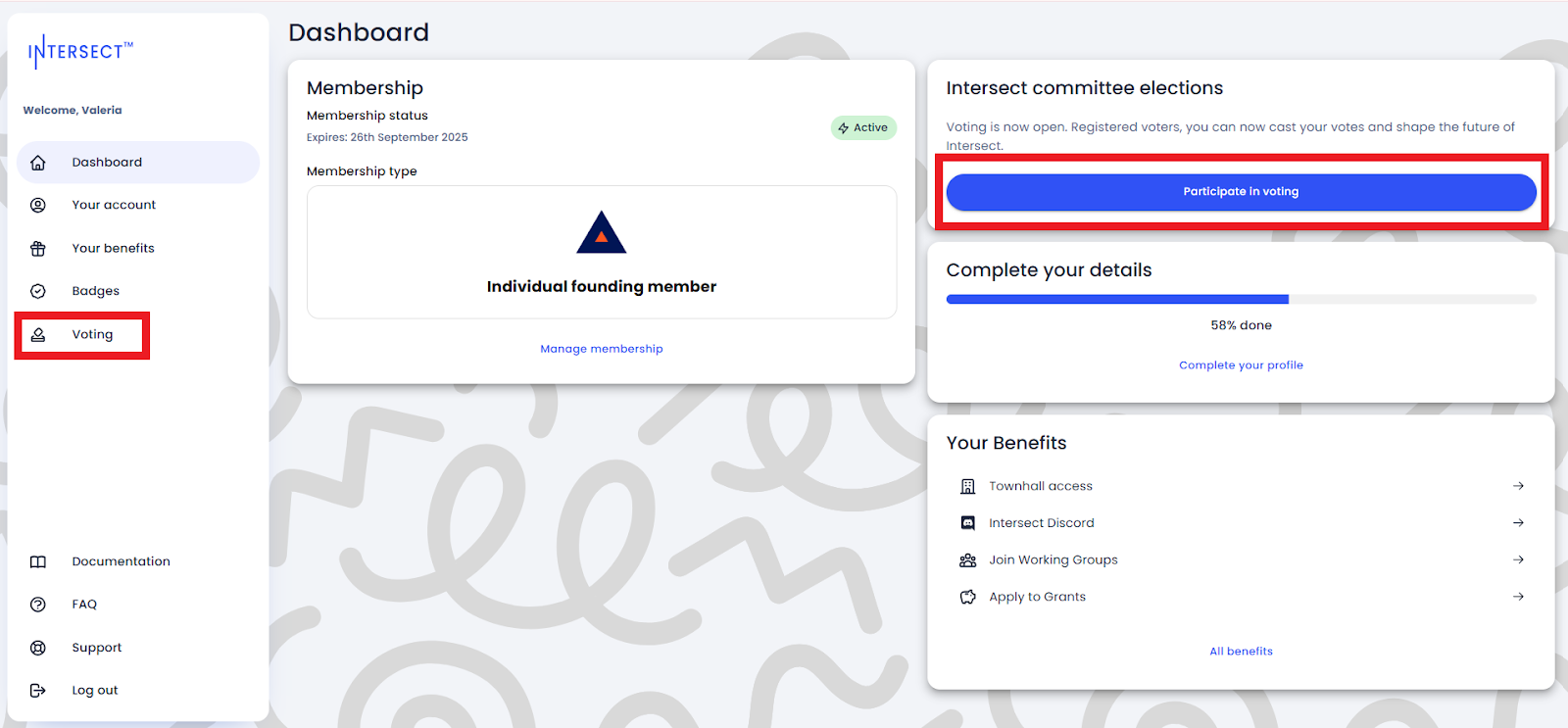Click the Your account profile icon
The image size is (1568, 728).
coord(38,206)
